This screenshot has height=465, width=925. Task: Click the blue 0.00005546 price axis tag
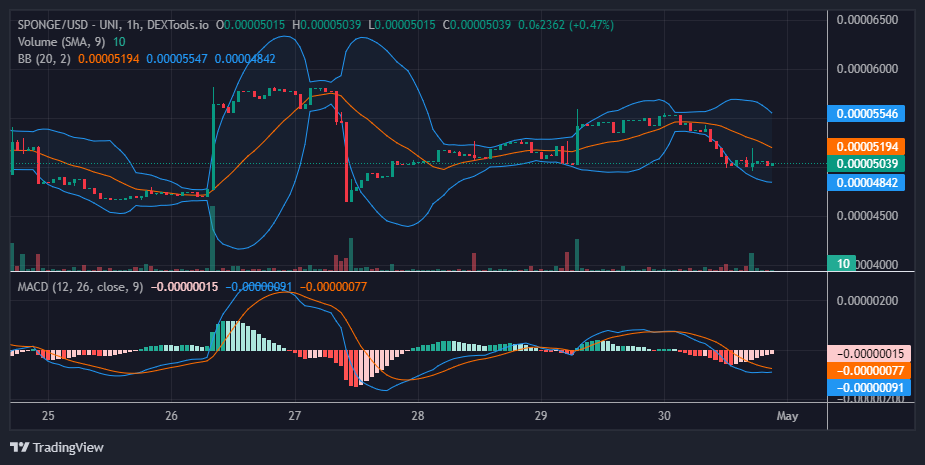point(866,113)
